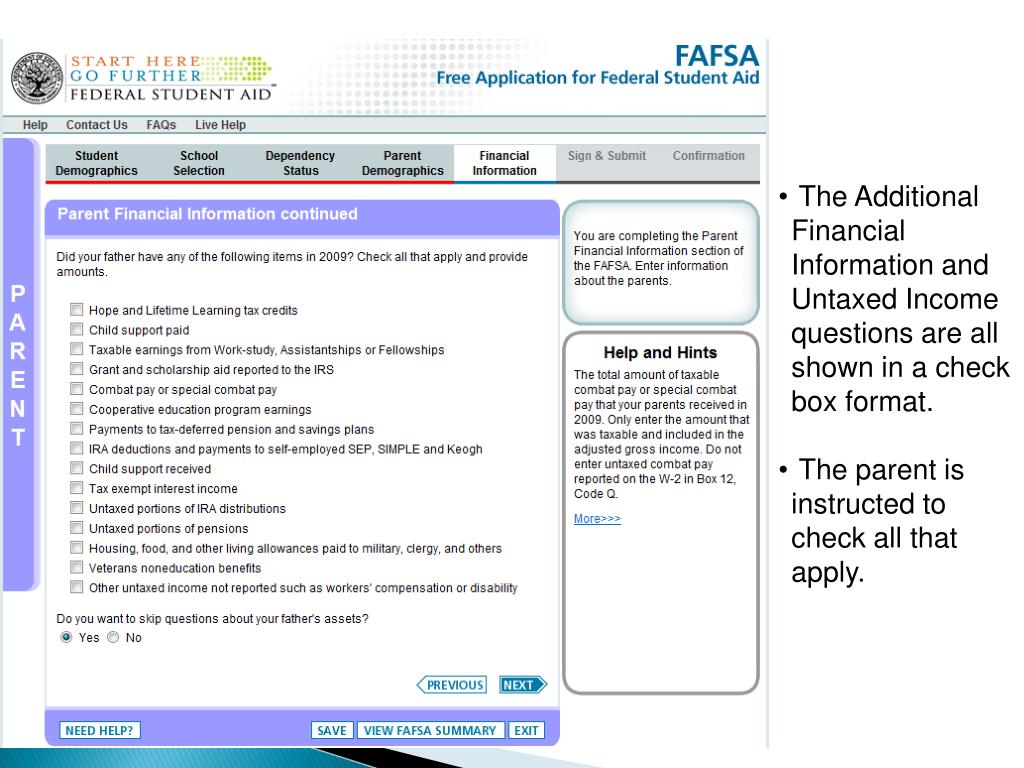Check the Child support paid box
Viewport: 1024px width, 768px height.
(x=76, y=330)
